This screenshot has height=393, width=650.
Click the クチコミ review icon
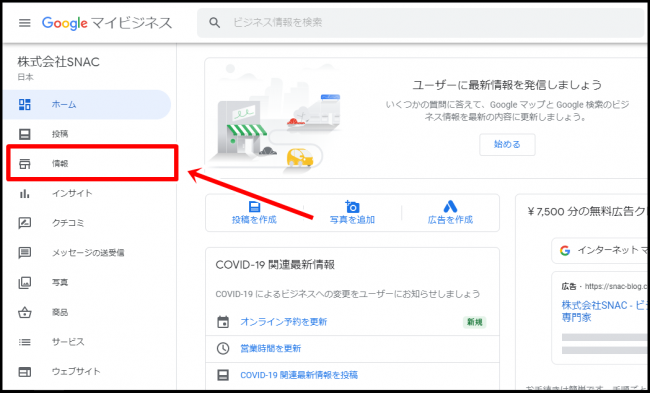[25, 223]
